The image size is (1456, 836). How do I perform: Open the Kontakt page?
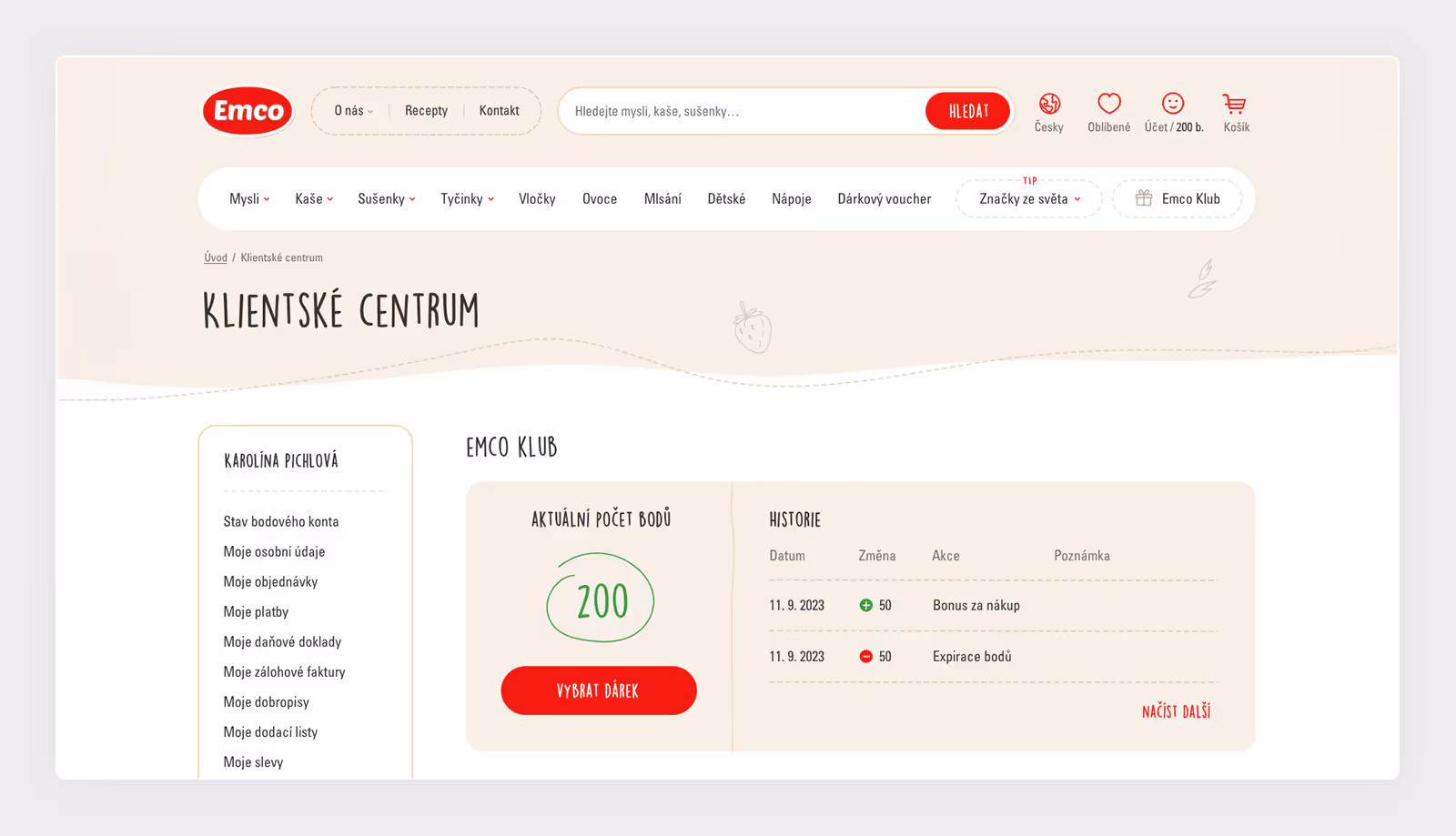[499, 111]
